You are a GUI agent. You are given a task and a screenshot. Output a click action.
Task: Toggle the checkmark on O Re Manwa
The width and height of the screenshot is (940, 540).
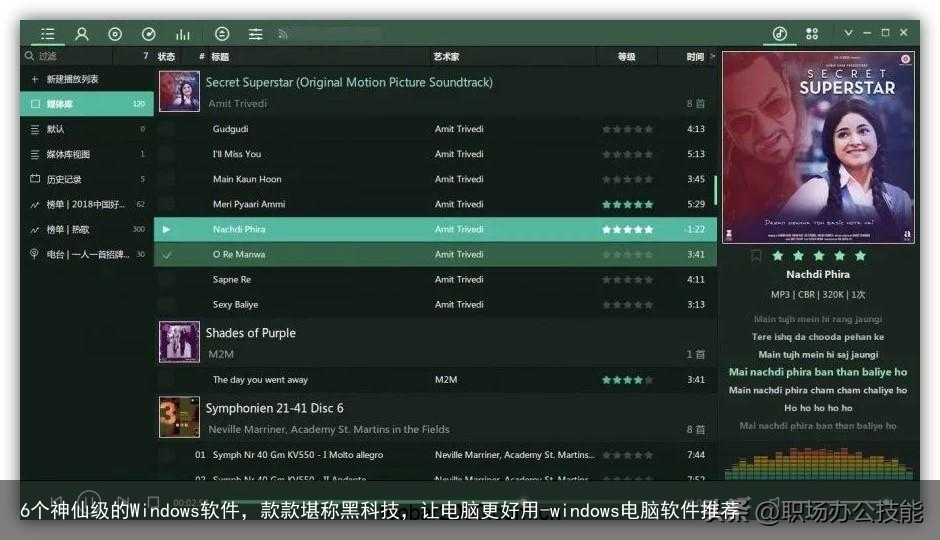click(167, 255)
